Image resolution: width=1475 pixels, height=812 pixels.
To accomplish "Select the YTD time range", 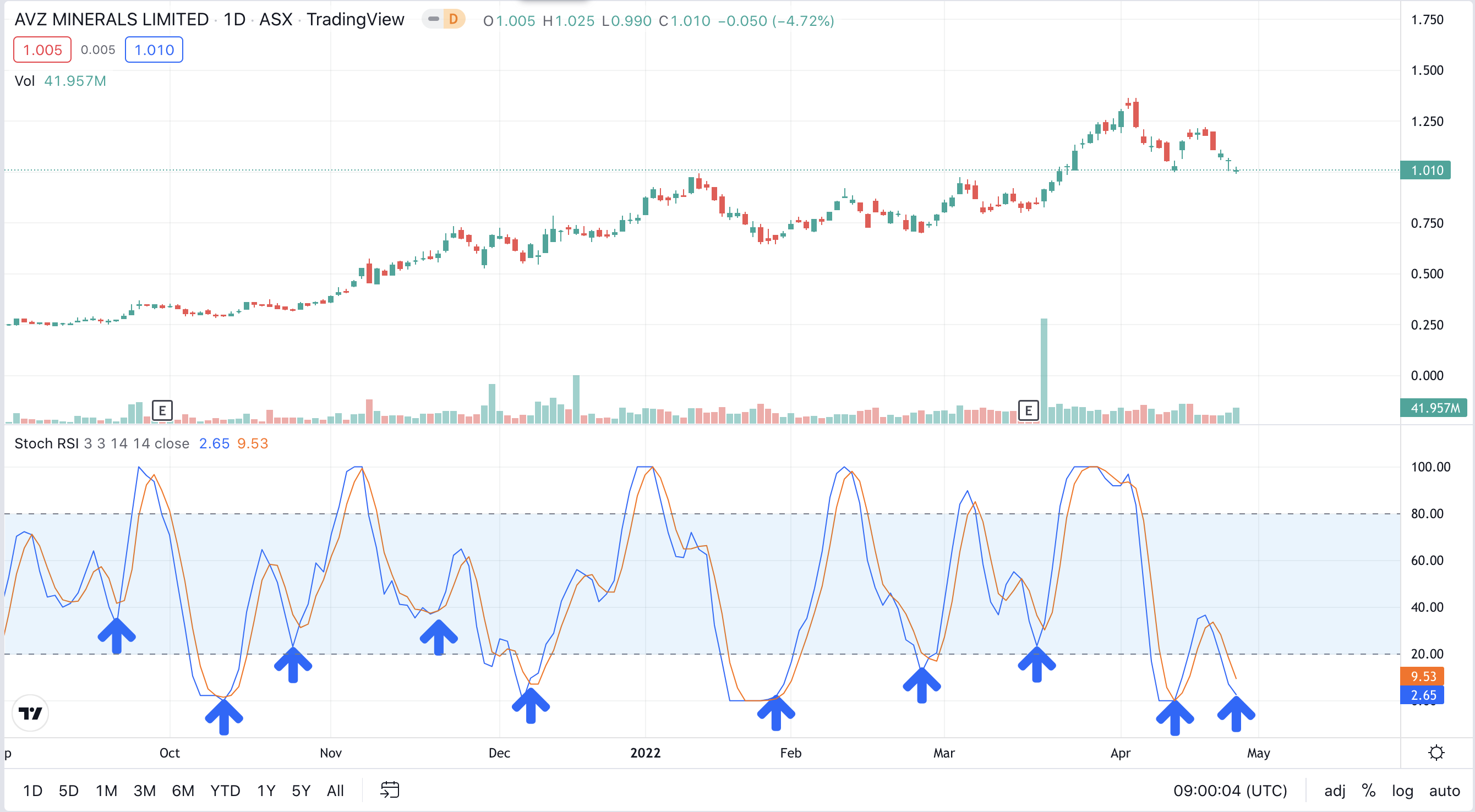I will 225,790.
